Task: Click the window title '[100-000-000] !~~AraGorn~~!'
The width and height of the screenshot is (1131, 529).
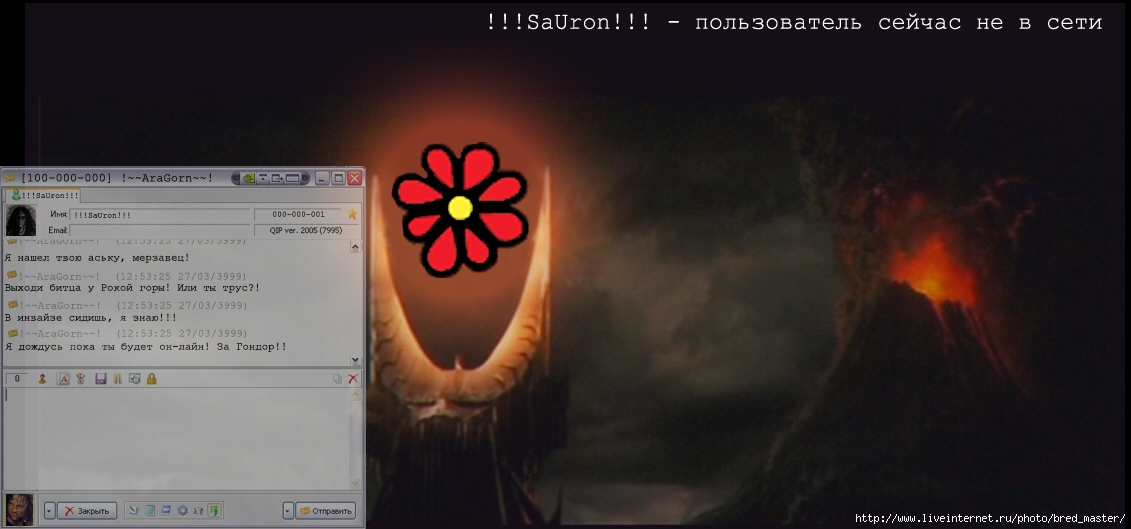Action: pyautogui.click(x=117, y=178)
